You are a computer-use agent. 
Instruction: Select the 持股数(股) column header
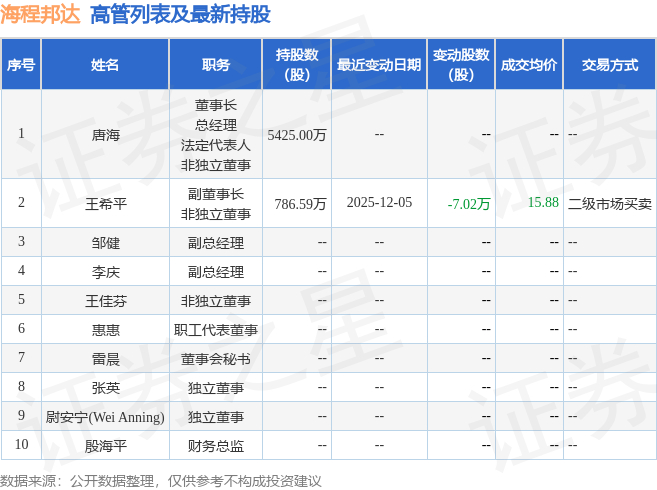(x=297, y=65)
